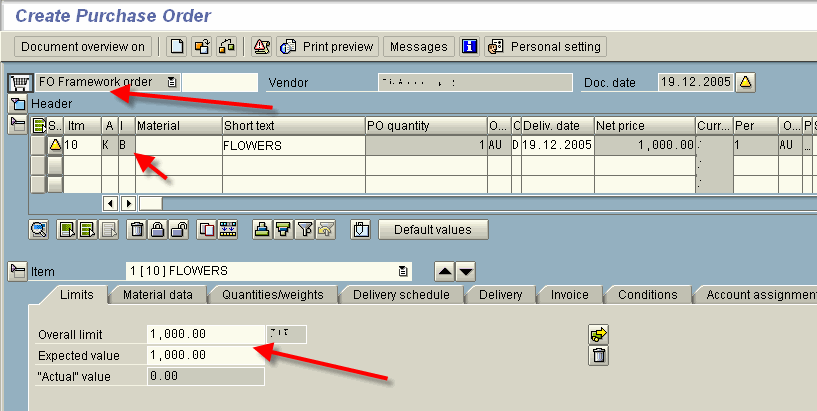Click the empty PO number field beside order type
Image resolution: width=817 pixels, height=411 pixels.
point(220,82)
